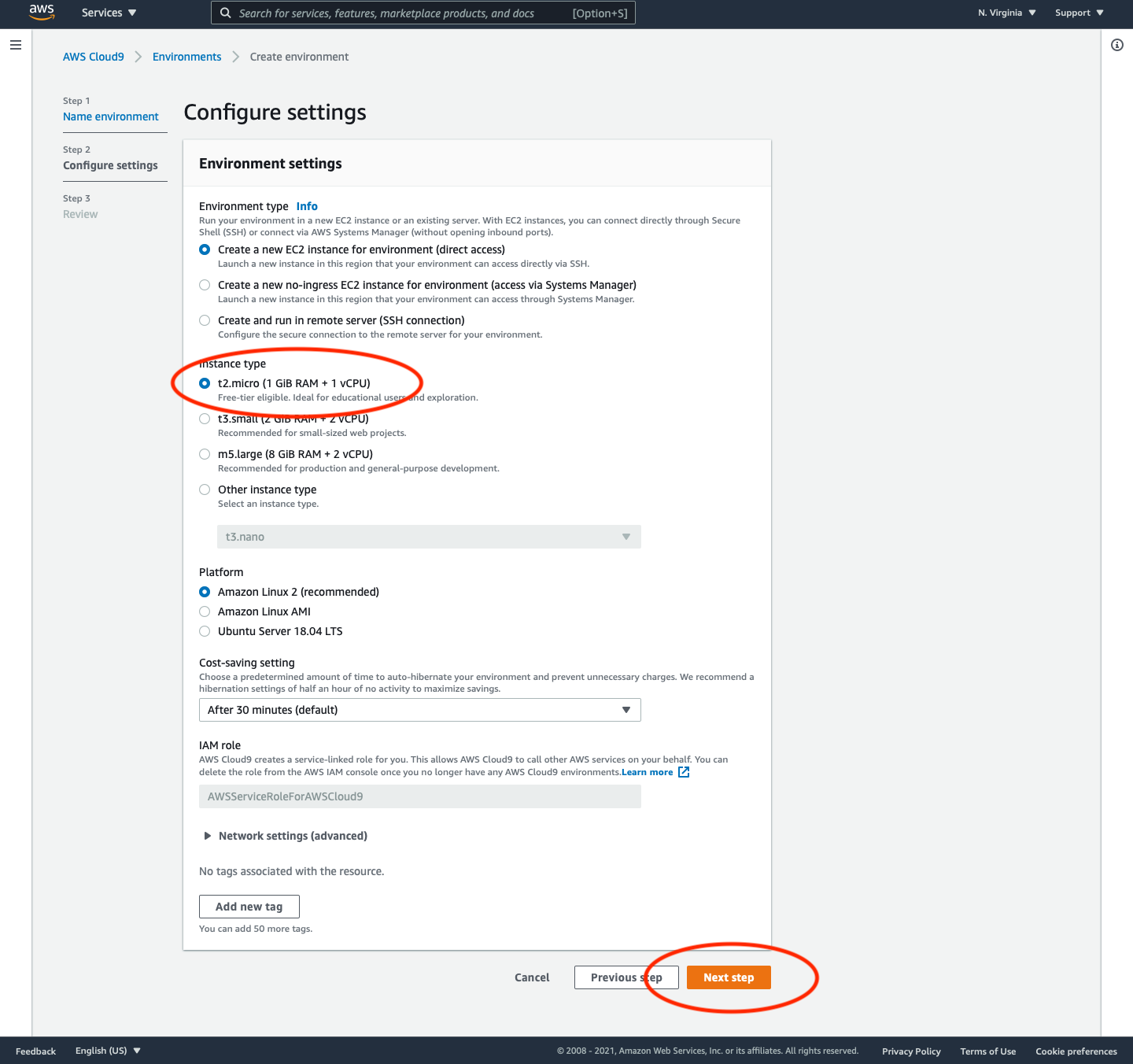Go to Step 1 Name environment
This screenshot has height=1064, width=1133.
(111, 116)
